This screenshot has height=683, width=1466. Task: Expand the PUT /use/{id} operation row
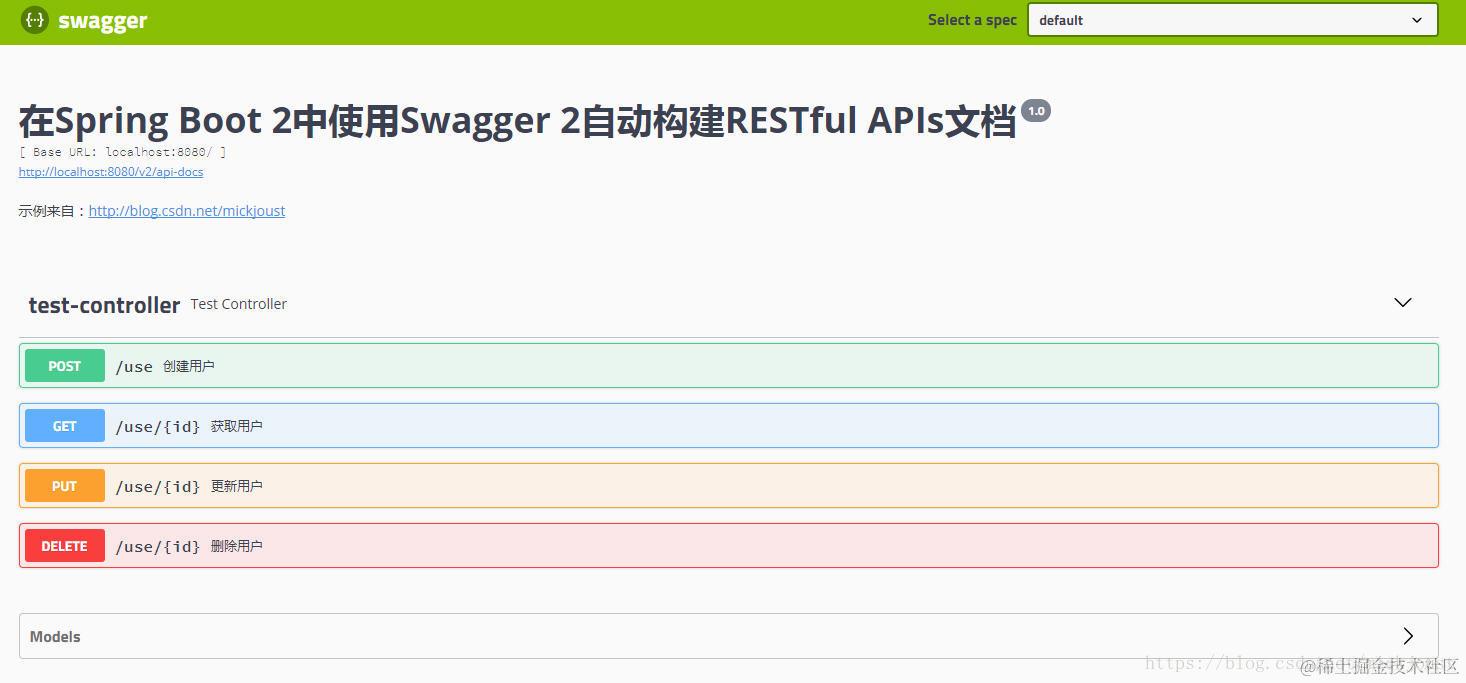click(x=729, y=486)
